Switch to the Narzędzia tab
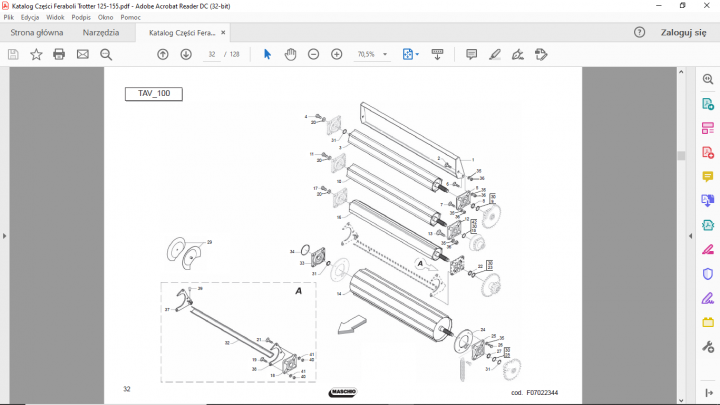The height and width of the screenshot is (405, 720). tap(100, 33)
